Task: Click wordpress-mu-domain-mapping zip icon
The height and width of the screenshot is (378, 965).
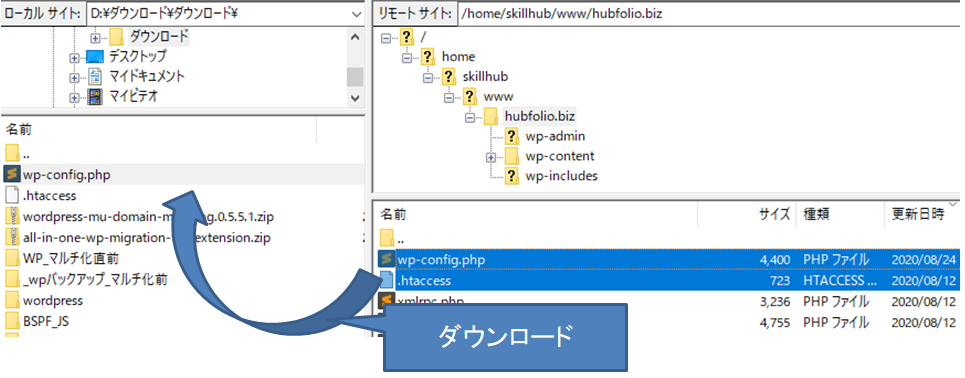Action: pos(12,217)
